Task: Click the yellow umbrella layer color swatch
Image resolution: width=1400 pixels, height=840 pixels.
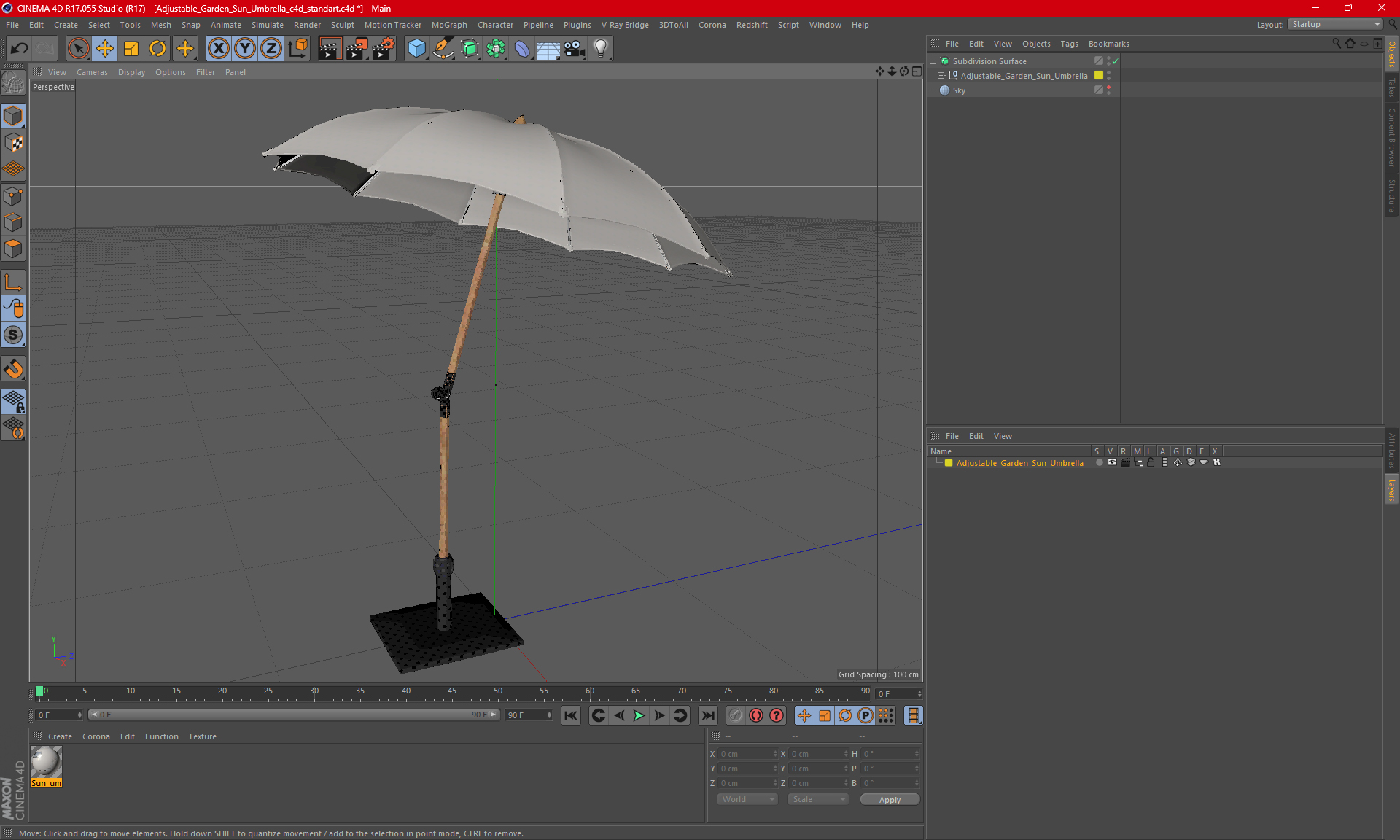Action: click(1099, 75)
